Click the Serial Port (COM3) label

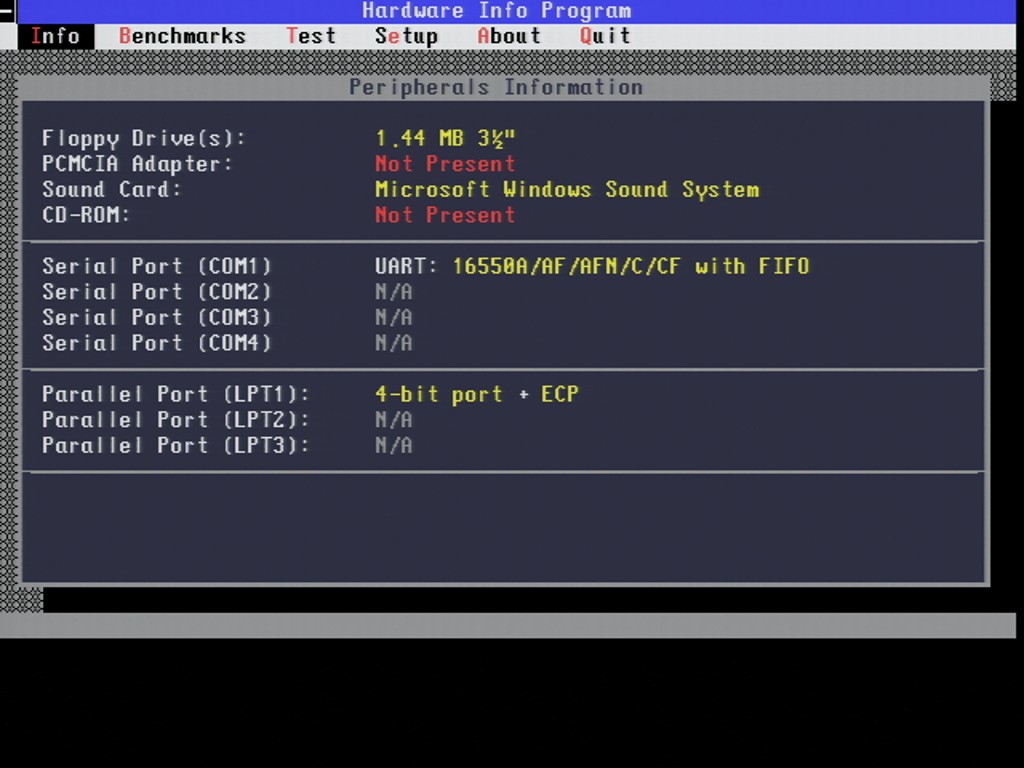click(157, 317)
